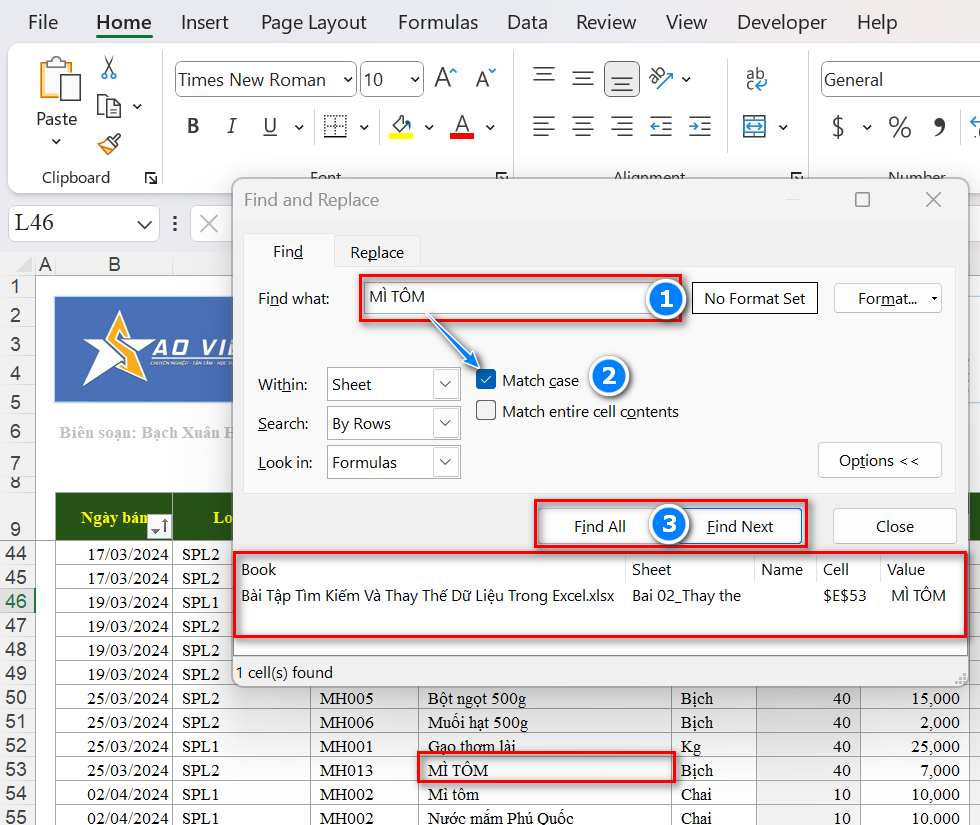
Task: Toggle Bold formatting
Action: (193, 126)
